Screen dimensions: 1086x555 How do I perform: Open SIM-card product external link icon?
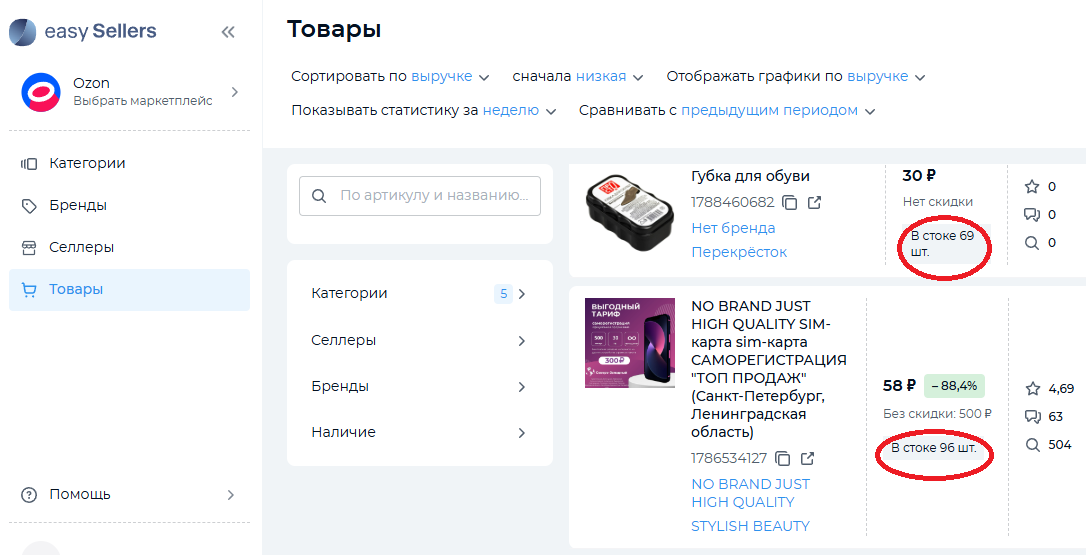point(807,459)
